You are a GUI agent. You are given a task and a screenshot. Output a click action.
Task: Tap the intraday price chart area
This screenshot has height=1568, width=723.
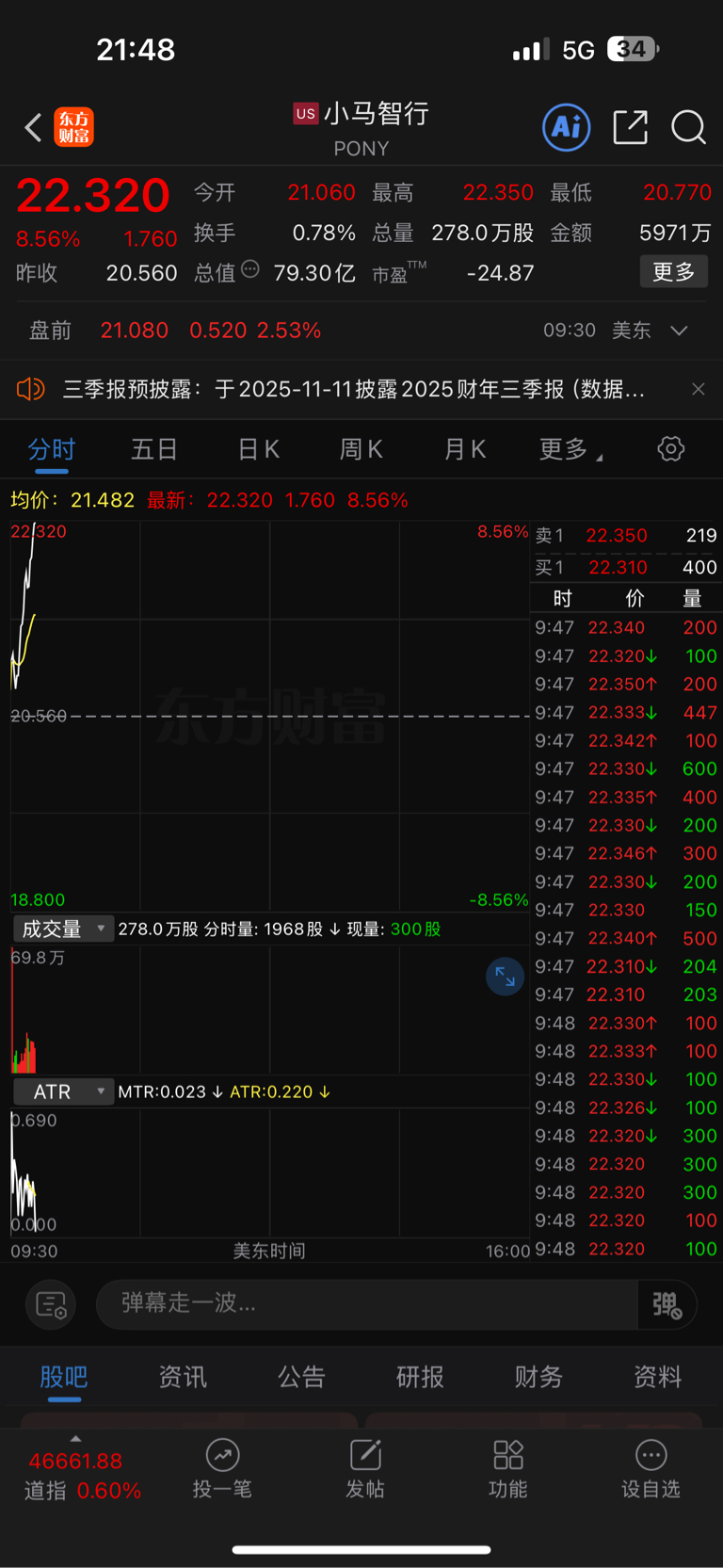point(270,716)
